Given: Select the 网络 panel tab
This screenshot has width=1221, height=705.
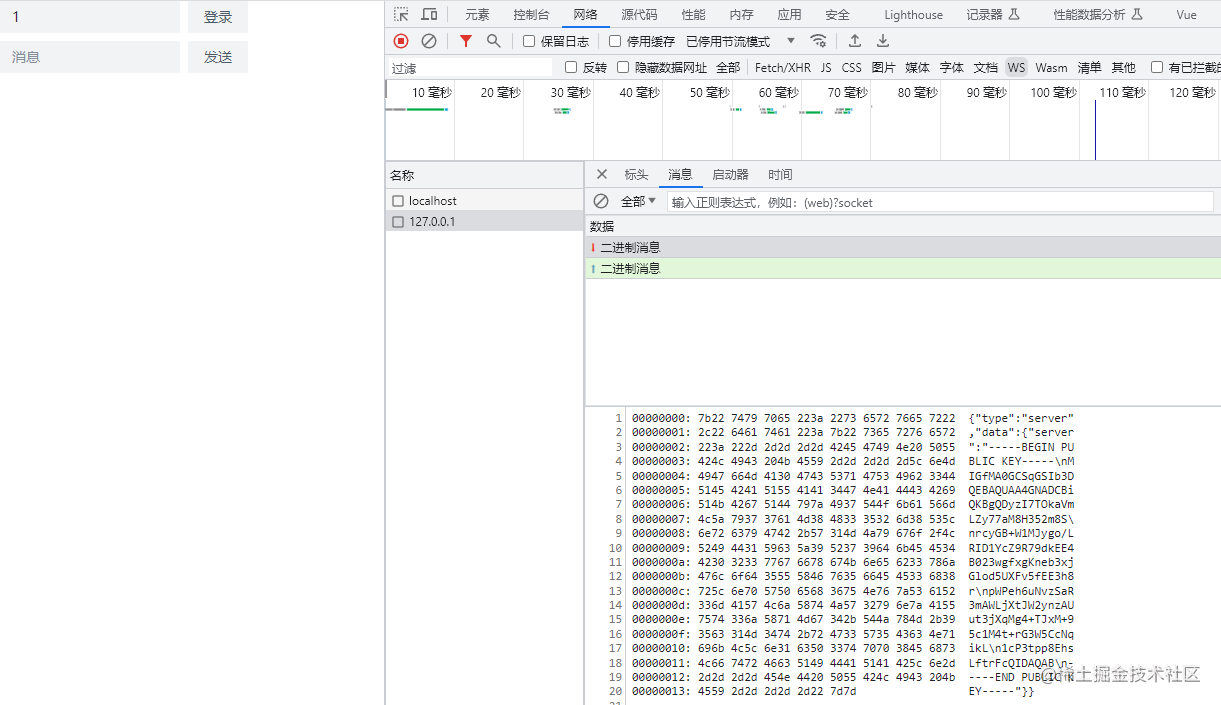Looking at the screenshot, I should pos(586,14).
